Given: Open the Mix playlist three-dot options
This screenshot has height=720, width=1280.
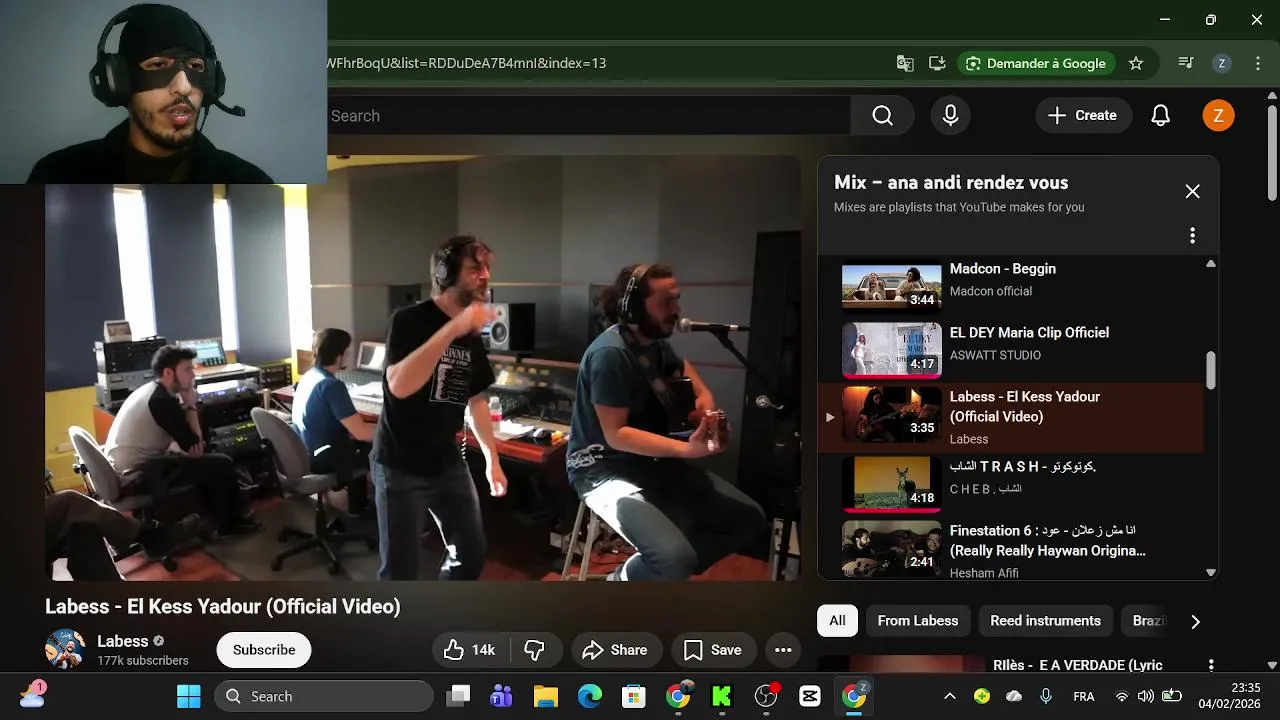Looking at the screenshot, I should click(x=1192, y=235).
